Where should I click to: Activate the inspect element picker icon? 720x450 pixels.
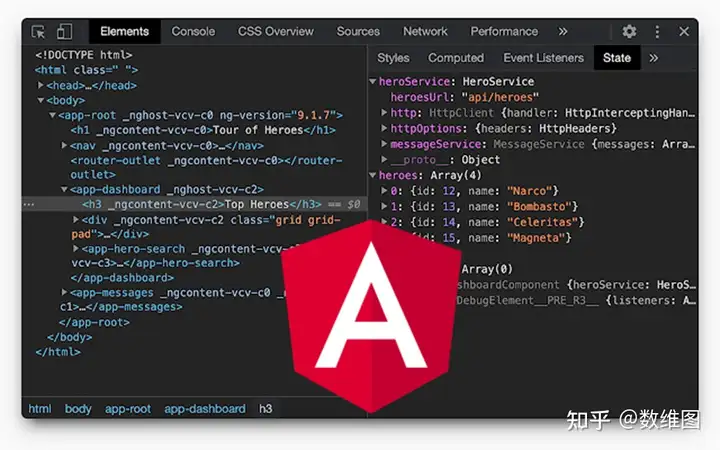click(x=38, y=32)
